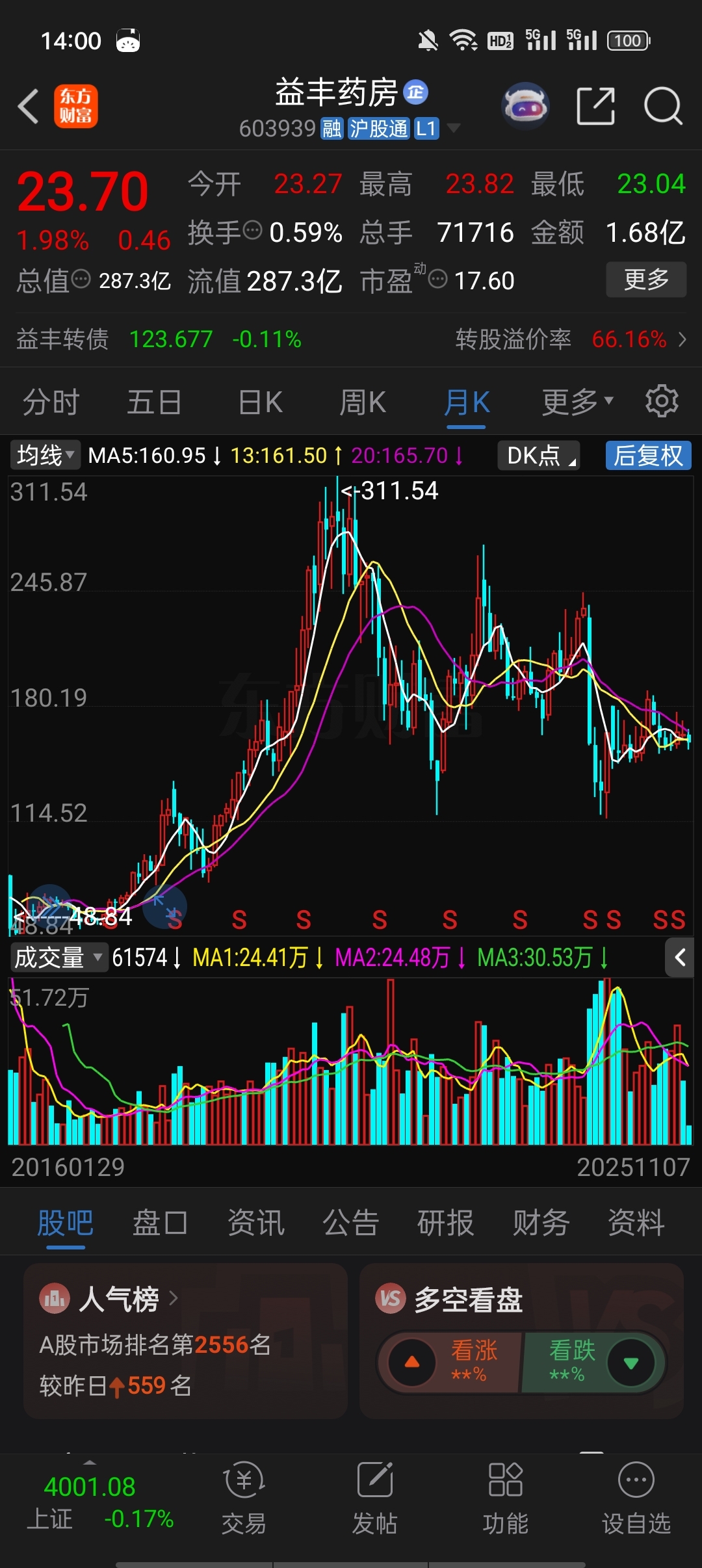Open the 均线 indicator dropdown
Image resolution: width=702 pixels, height=1568 pixels.
click(x=45, y=455)
